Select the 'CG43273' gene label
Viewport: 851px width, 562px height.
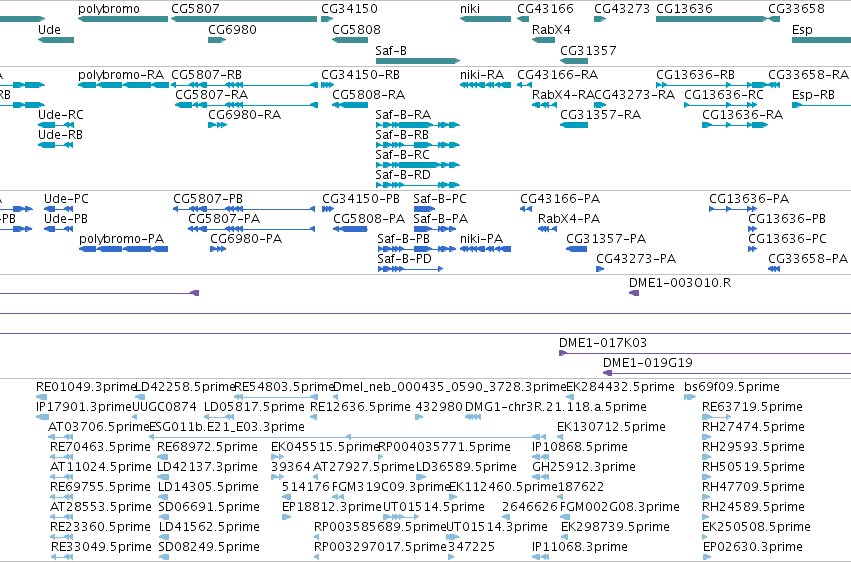coord(622,9)
